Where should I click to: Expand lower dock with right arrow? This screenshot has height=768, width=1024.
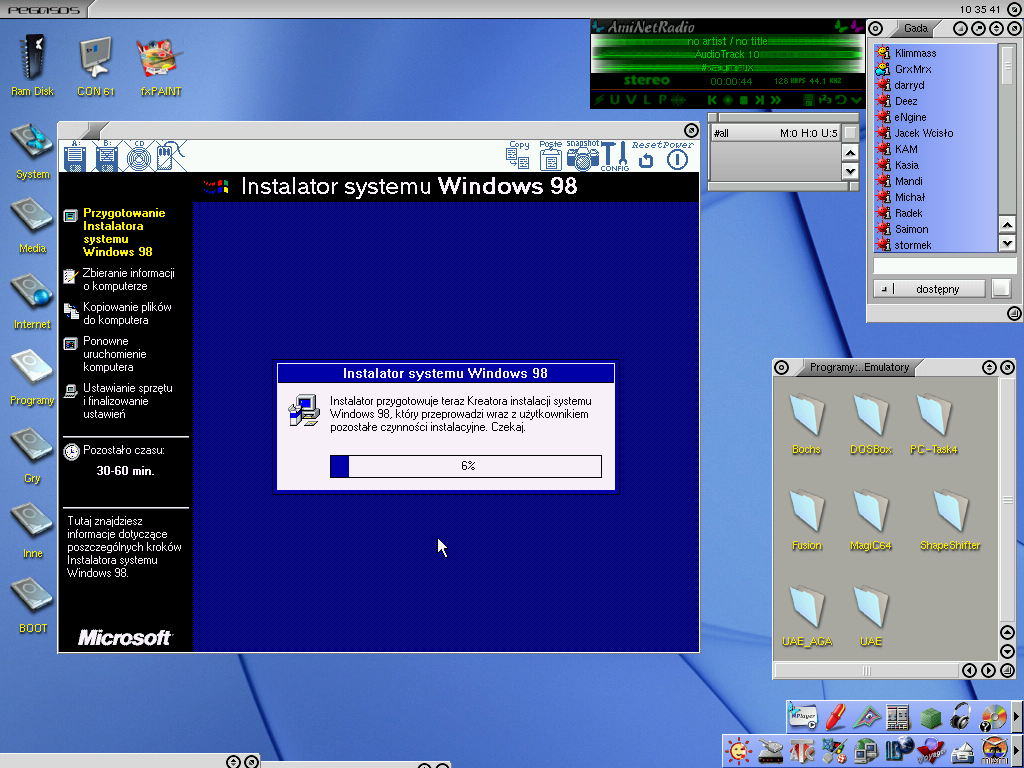click(x=1017, y=750)
